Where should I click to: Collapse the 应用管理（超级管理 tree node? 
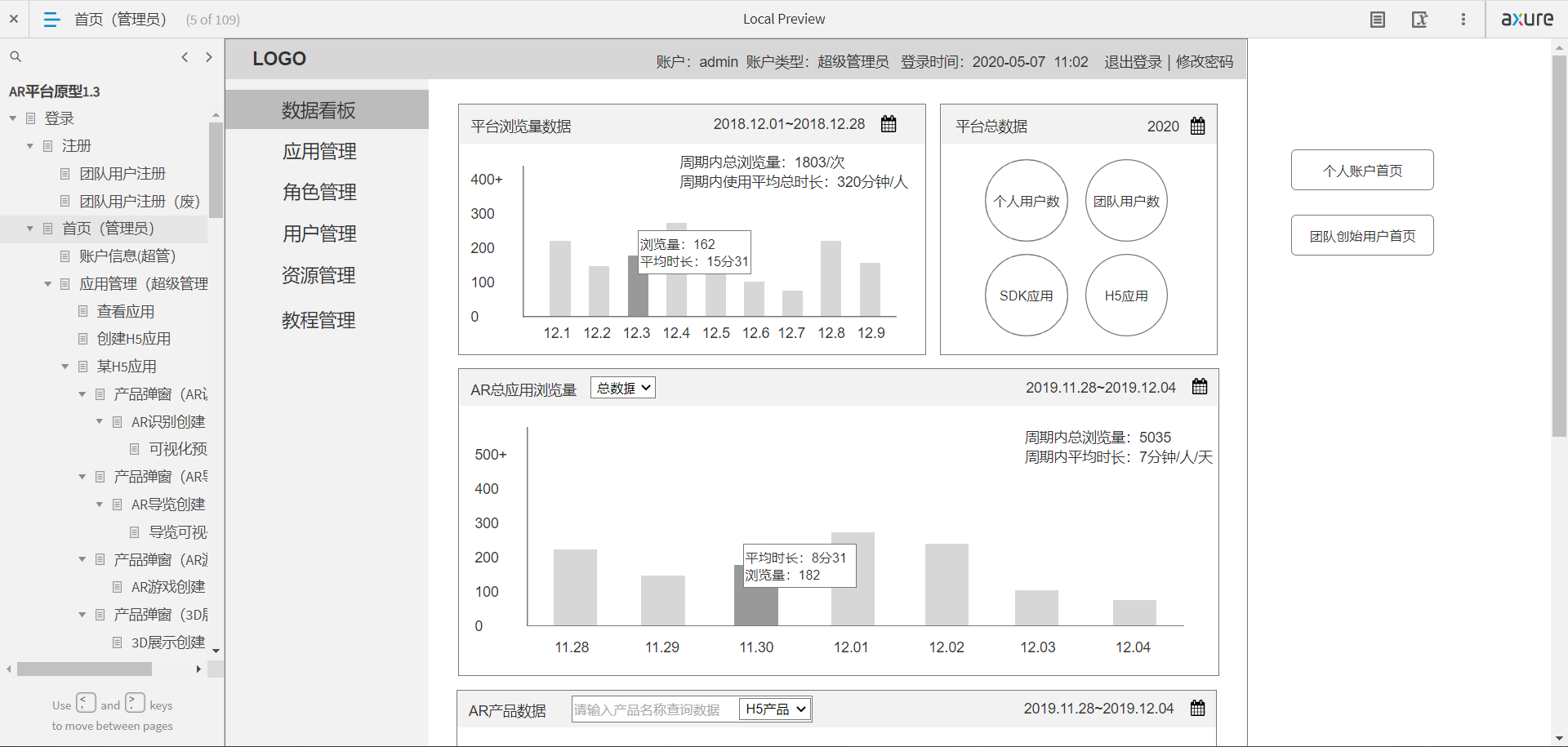[47, 284]
